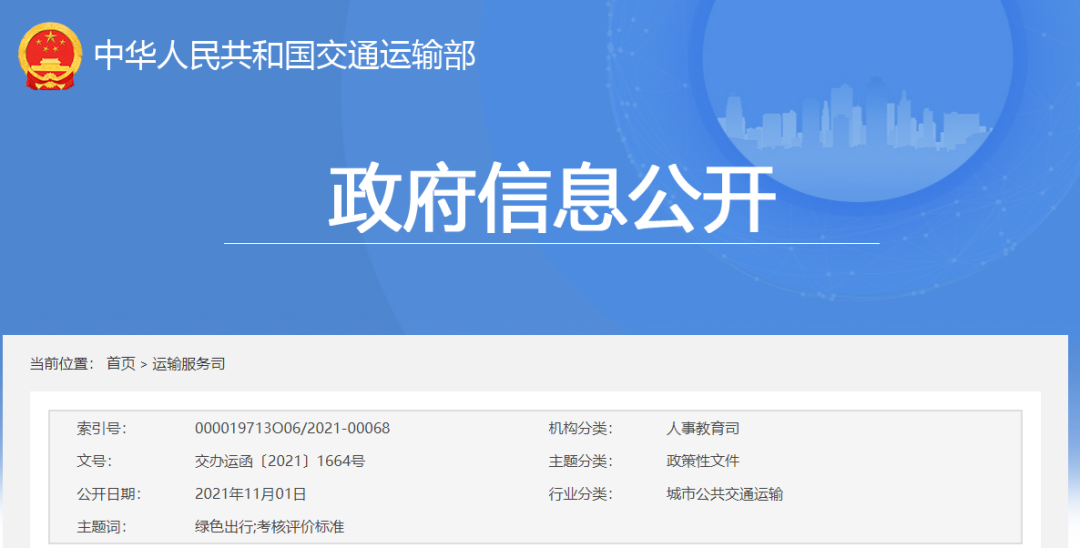The height and width of the screenshot is (548, 1080).
Task: Click the 机构分类 field label
Action: (581, 428)
